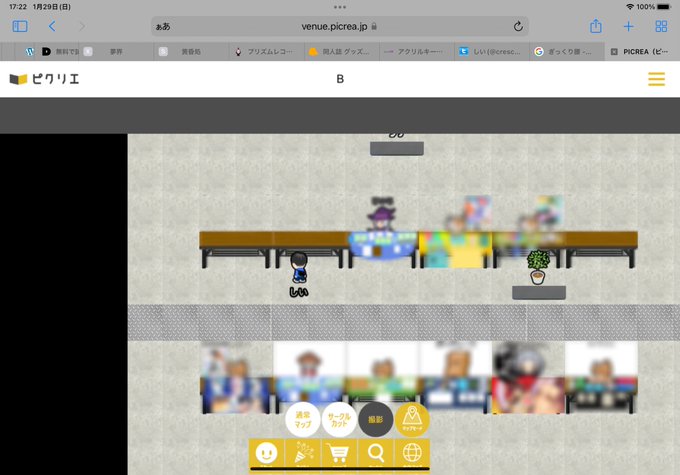Open the Safari sidebar panel
The width and height of the screenshot is (680, 475).
coord(20,26)
